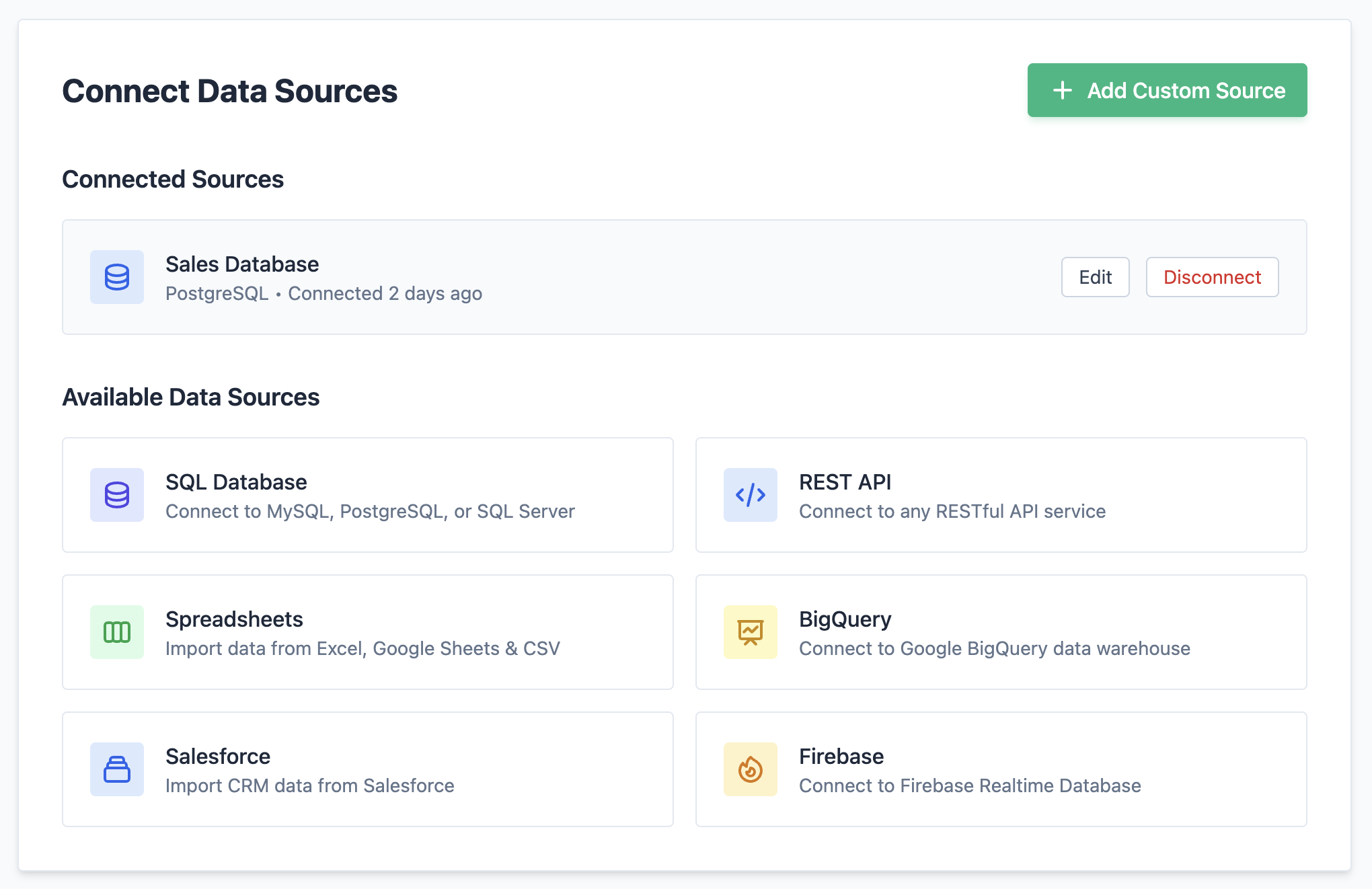1372x889 pixels.
Task: Select the Spreadsheets data source card
Action: point(367,632)
